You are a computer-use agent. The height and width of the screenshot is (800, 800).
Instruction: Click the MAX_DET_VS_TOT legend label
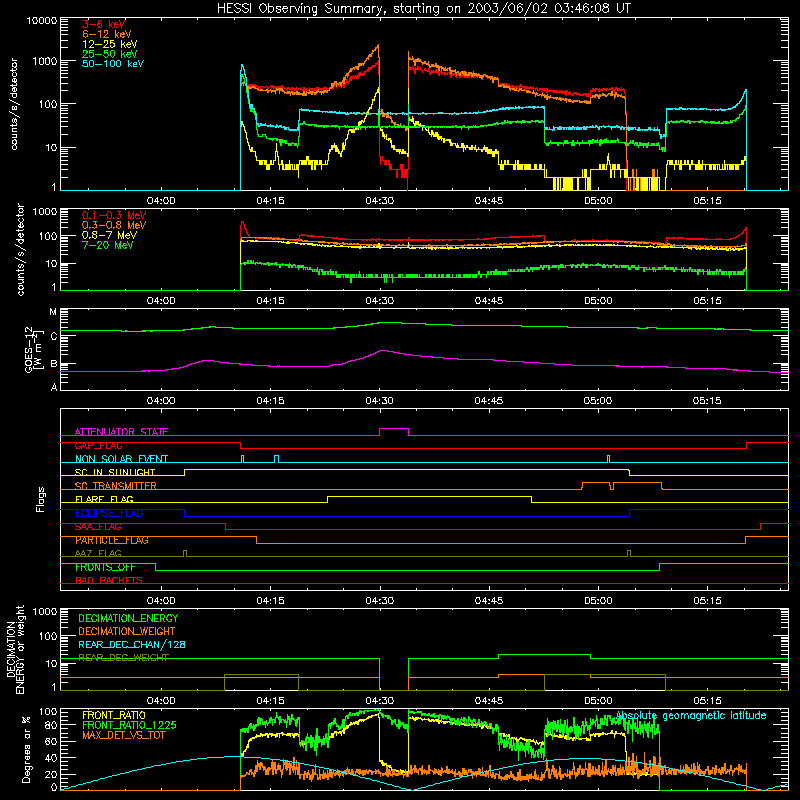tap(124, 735)
